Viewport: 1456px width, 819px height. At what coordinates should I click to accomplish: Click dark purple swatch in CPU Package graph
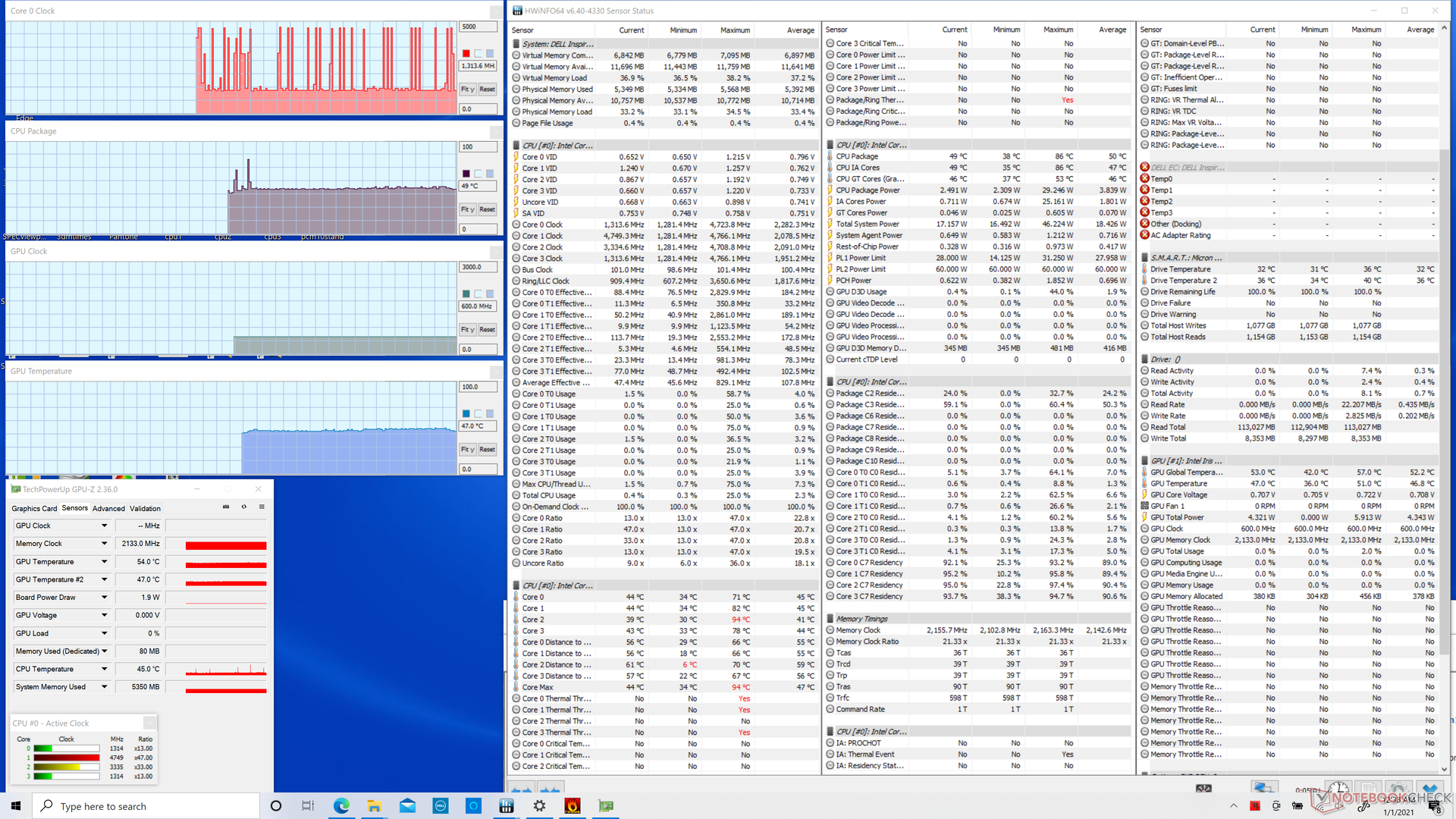point(466,174)
